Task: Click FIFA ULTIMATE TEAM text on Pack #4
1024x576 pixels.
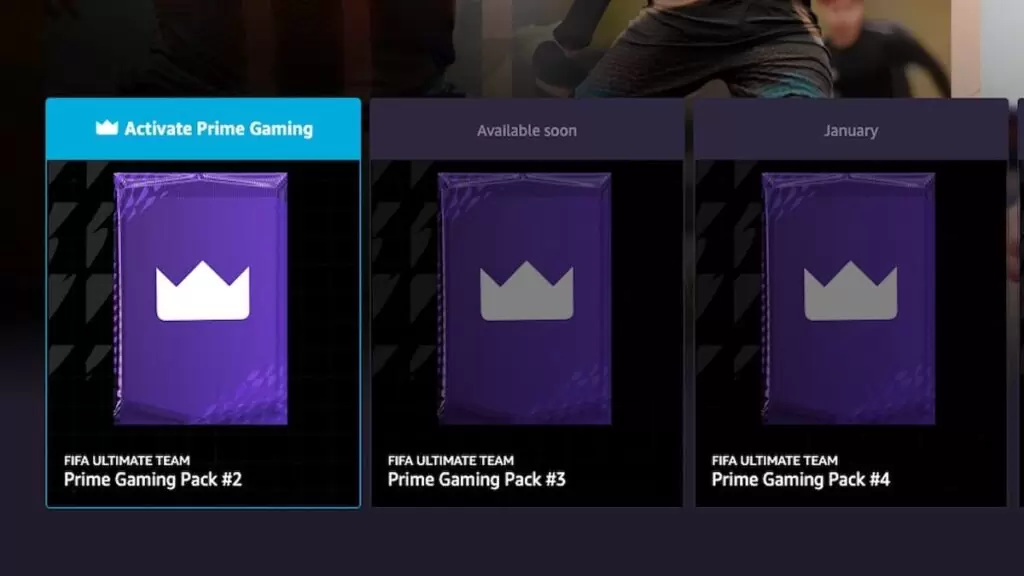Action: (x=775, y=460)
